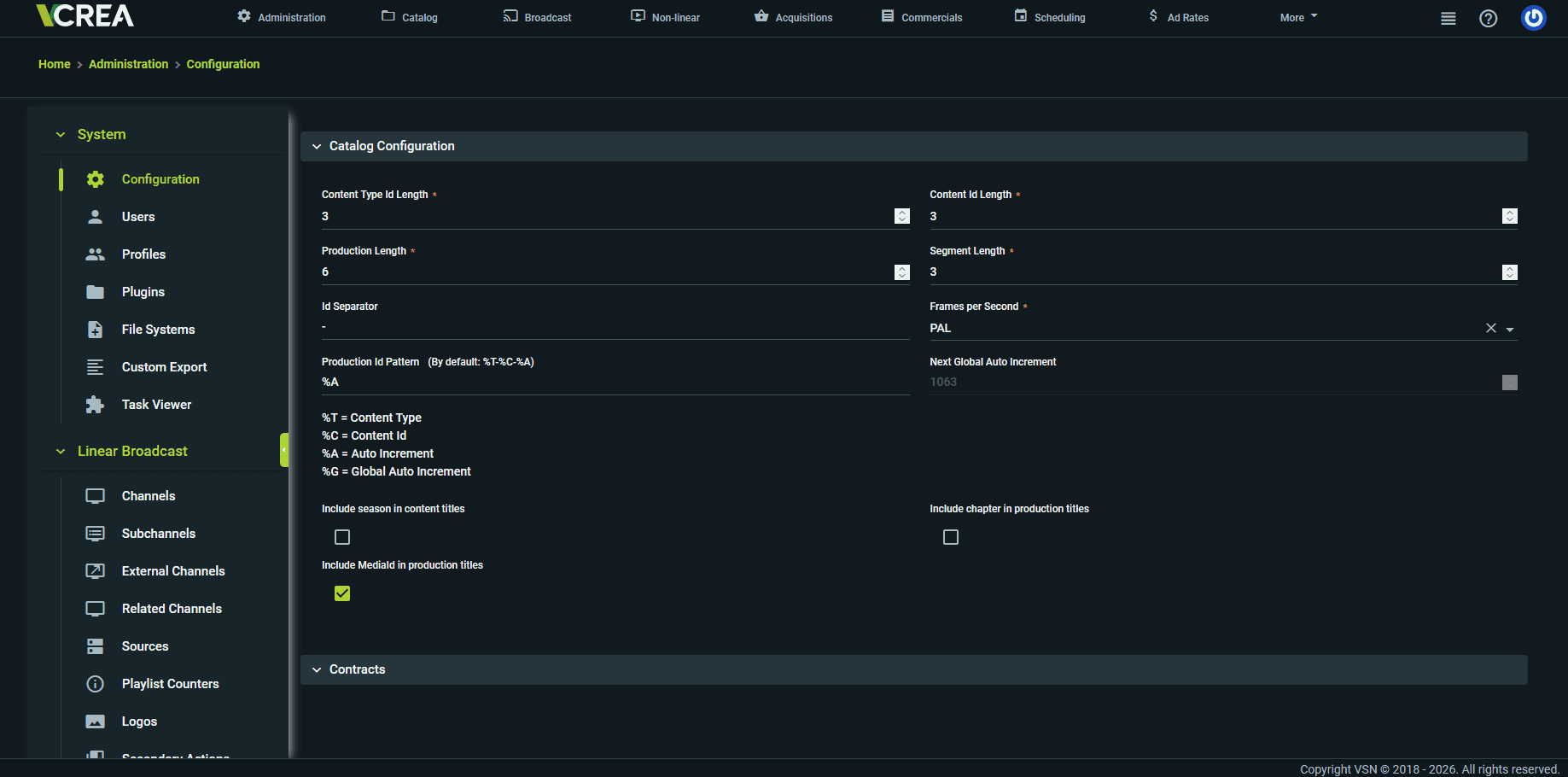1568x777 pixels.
Task: Adjust Content Type Id Length stepper
Action: coord(902,216)
